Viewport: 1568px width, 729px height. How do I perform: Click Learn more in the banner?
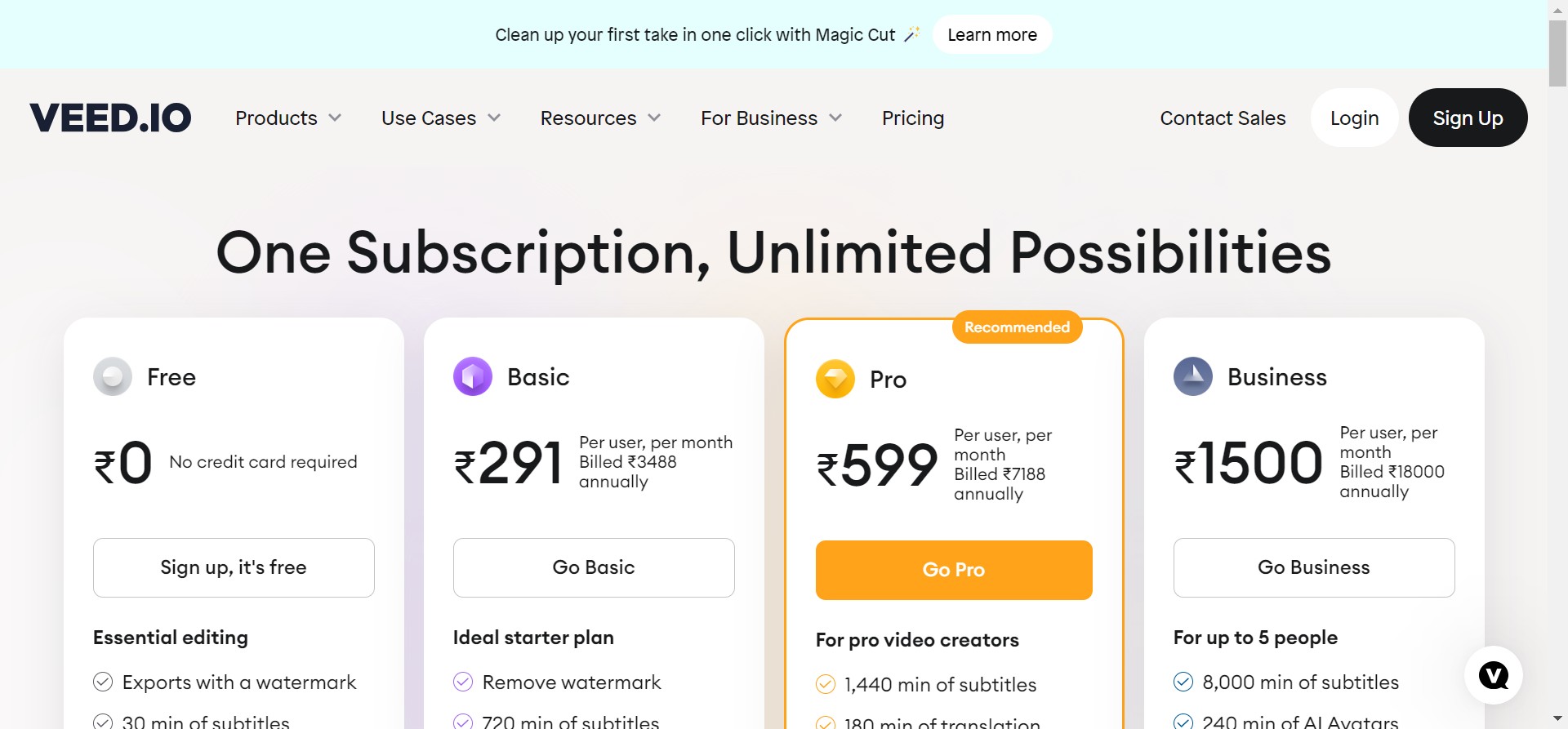(992, 35)
